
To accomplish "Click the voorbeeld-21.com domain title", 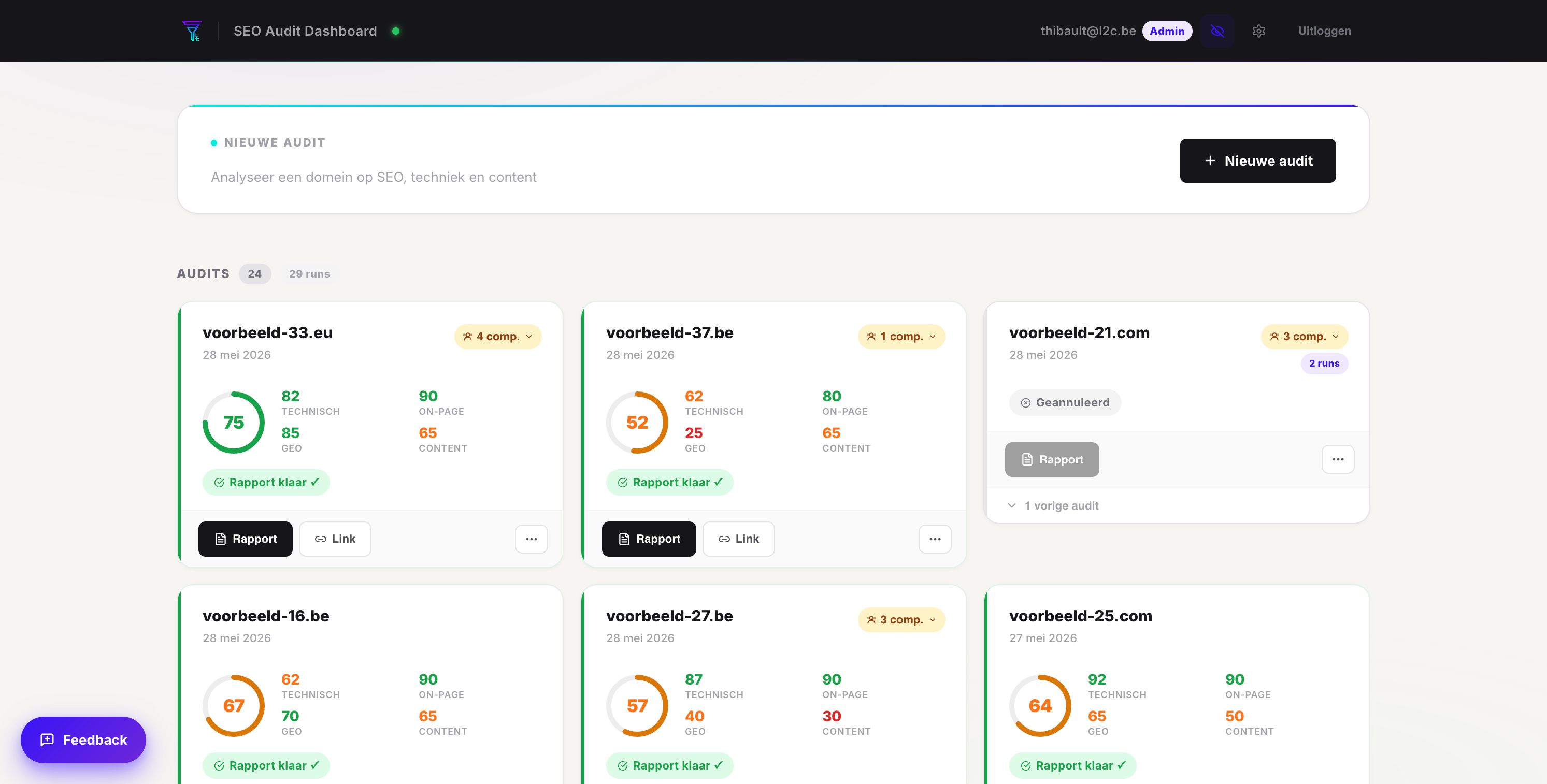I will point(1079,332).
